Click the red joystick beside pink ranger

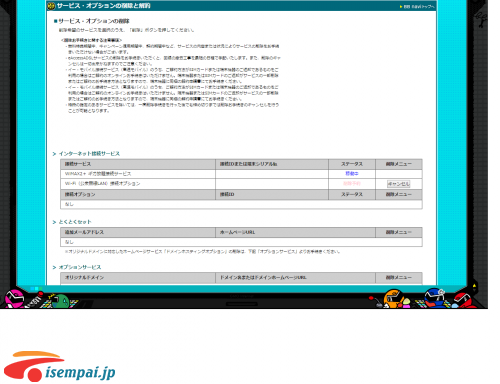(37, 298)
